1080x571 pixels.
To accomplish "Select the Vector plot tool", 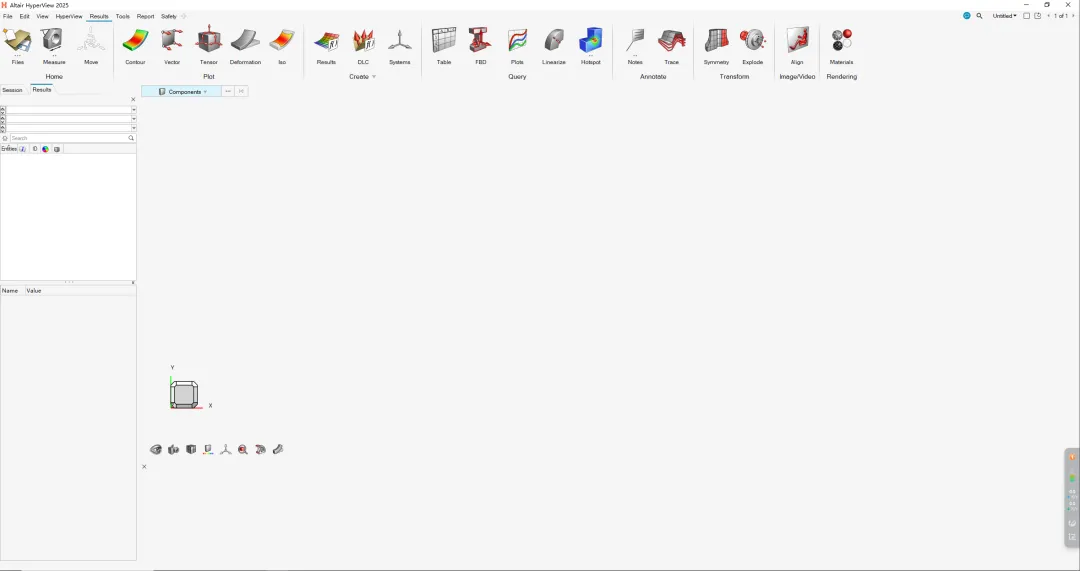I will (172, 41).
